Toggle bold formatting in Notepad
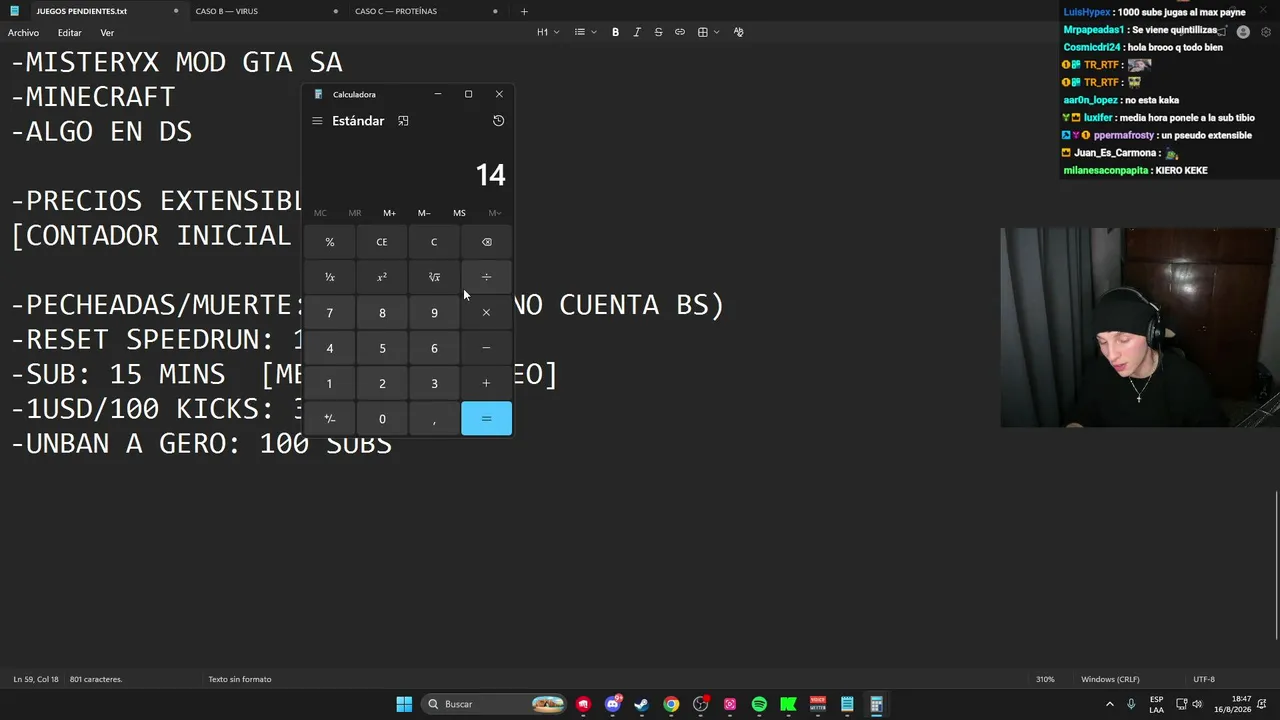This screenshot has width=1280, height=720. click(x=615, y=32)
